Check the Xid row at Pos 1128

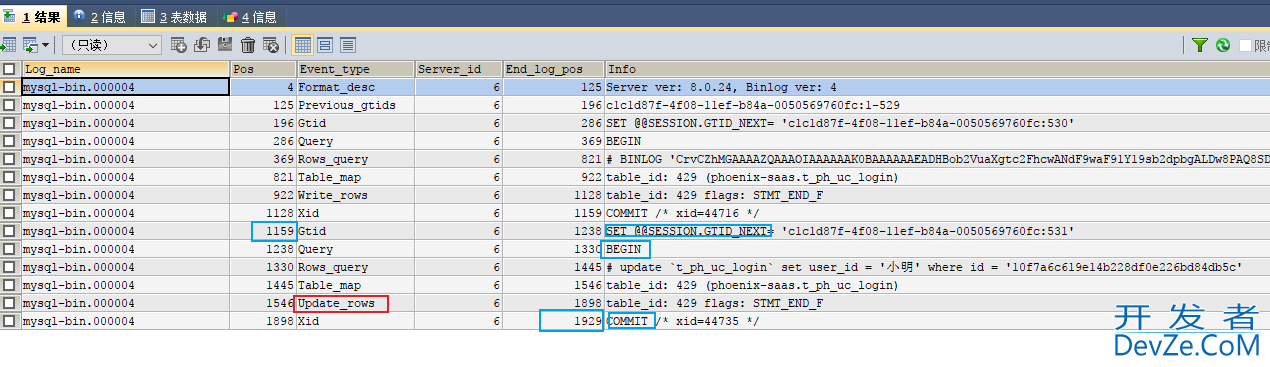9,213
